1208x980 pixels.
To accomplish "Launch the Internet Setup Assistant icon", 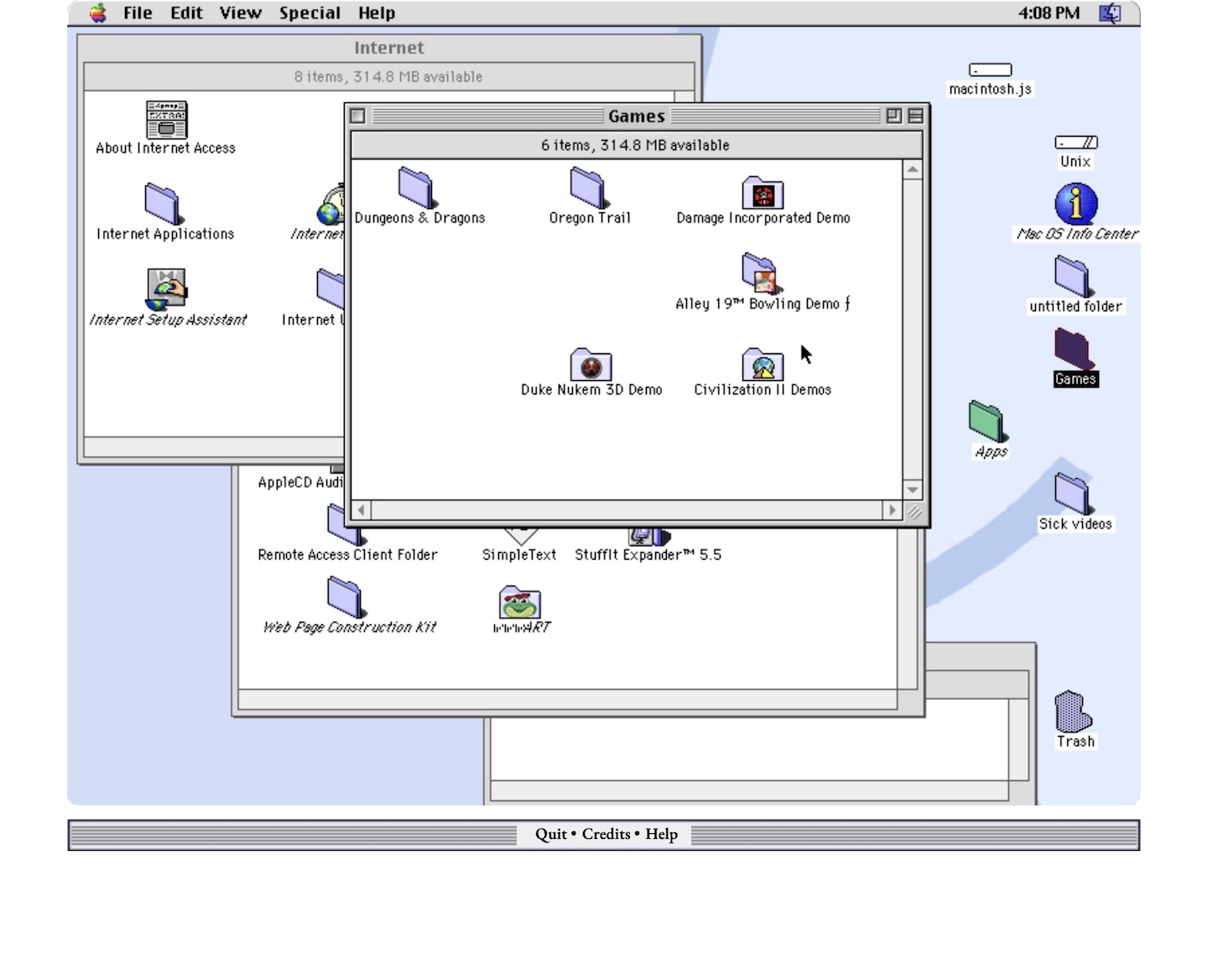I will tap(166, 289).
